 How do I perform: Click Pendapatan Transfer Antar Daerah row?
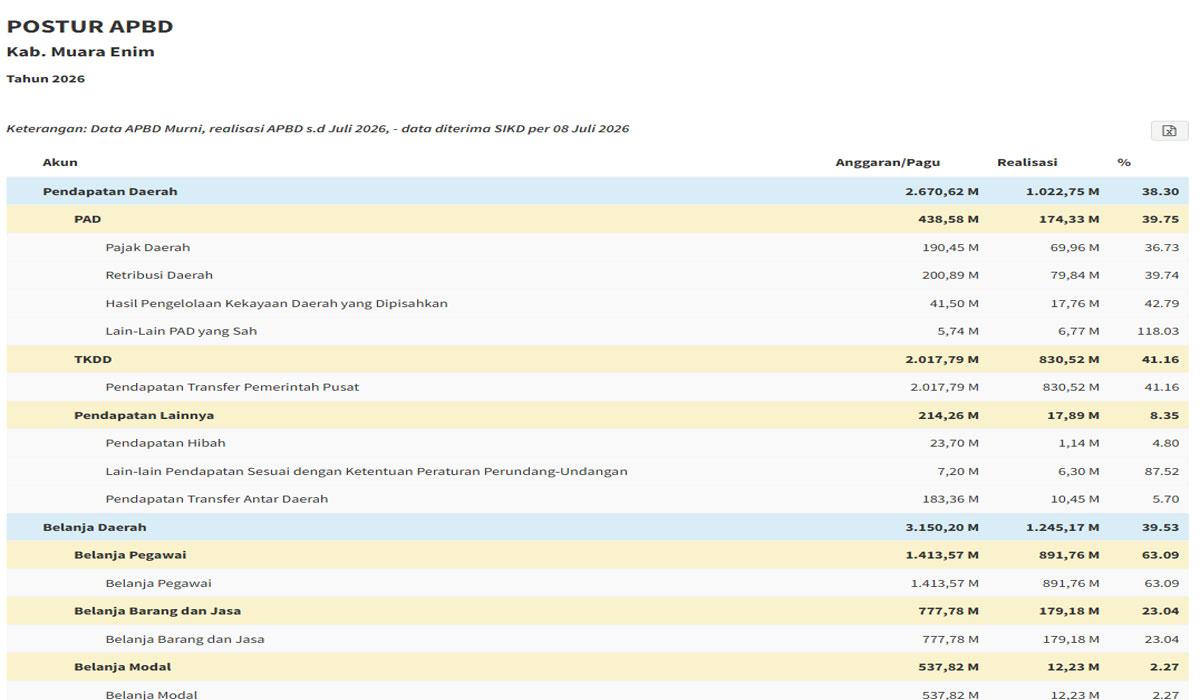(598, 500)
